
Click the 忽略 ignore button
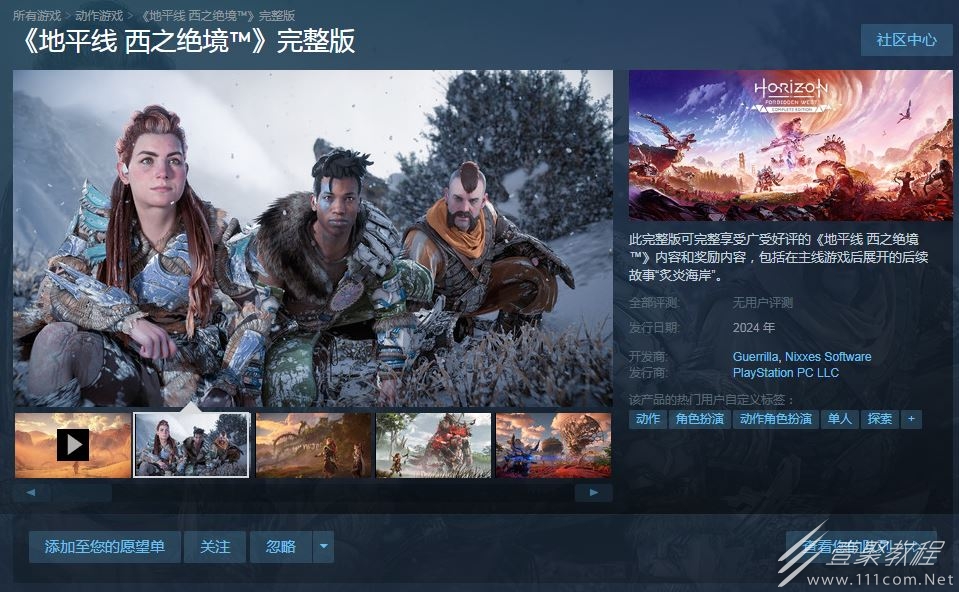point(281,546)
